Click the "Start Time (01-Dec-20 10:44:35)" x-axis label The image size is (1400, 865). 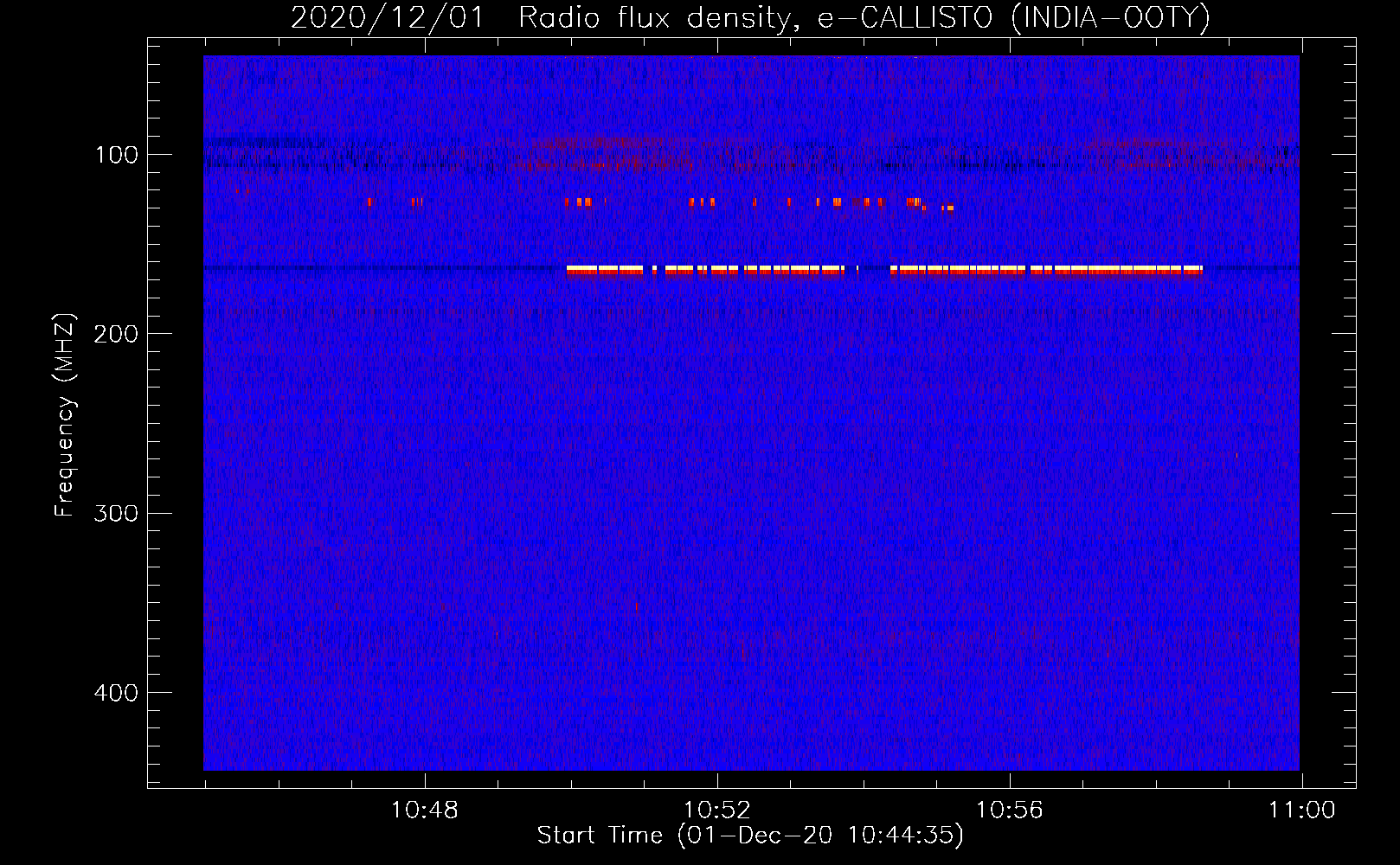[750, 836]
